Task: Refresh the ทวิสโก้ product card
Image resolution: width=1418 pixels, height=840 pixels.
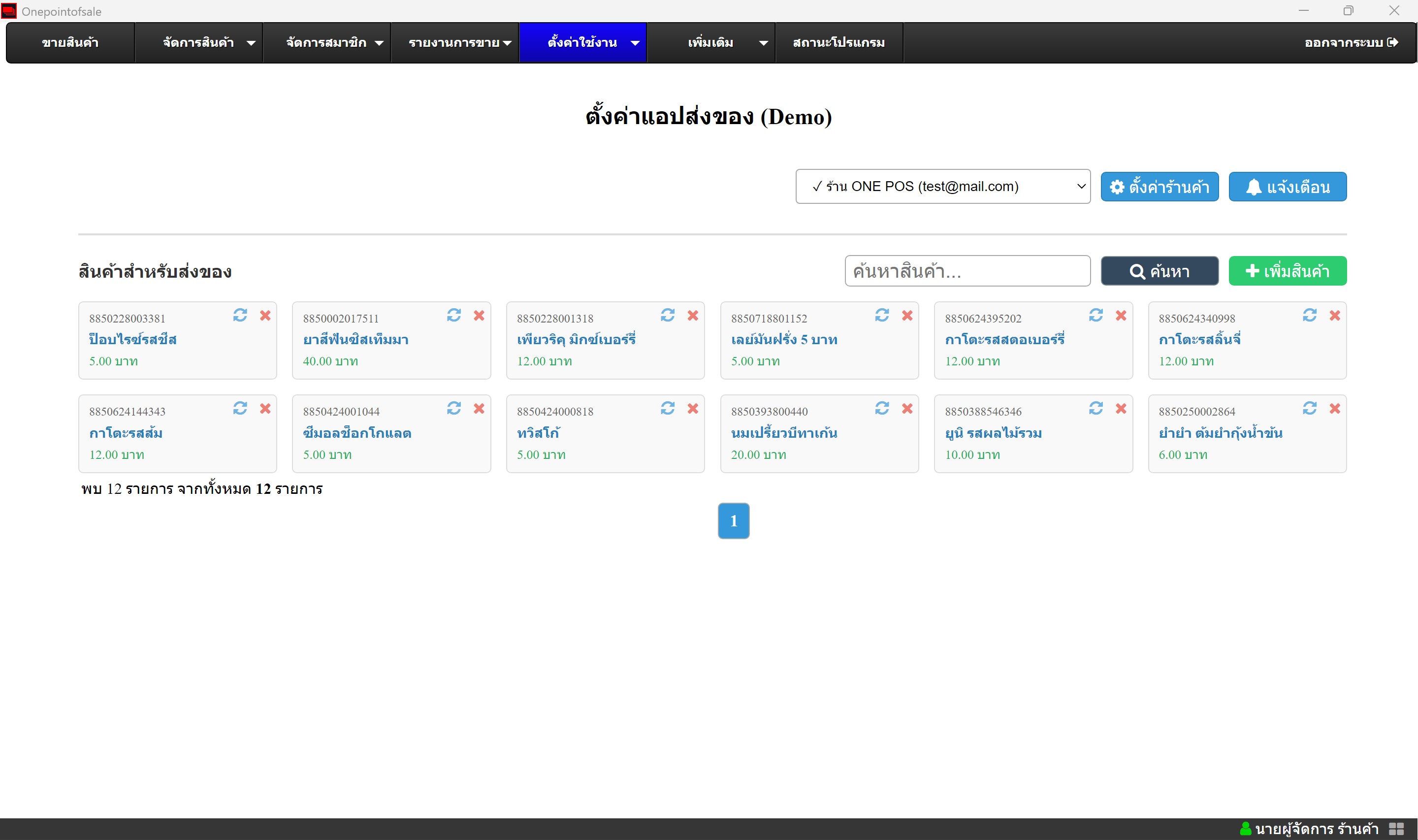Action: [x=668, y=409]
